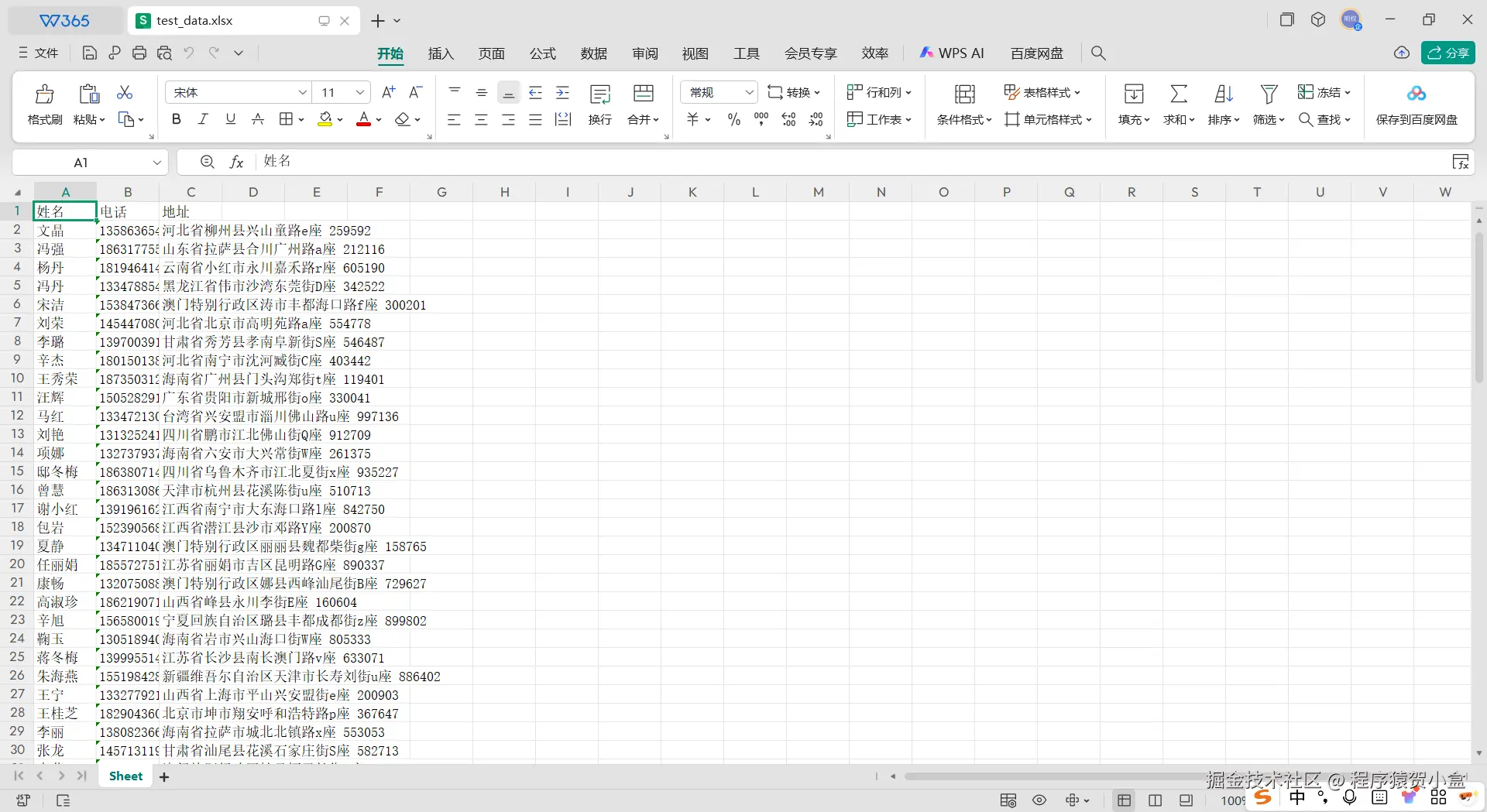This screenshot has height=812, width=1487.
Task: Open the font size dropdown showing 11
Action: [x=360, y=92]
